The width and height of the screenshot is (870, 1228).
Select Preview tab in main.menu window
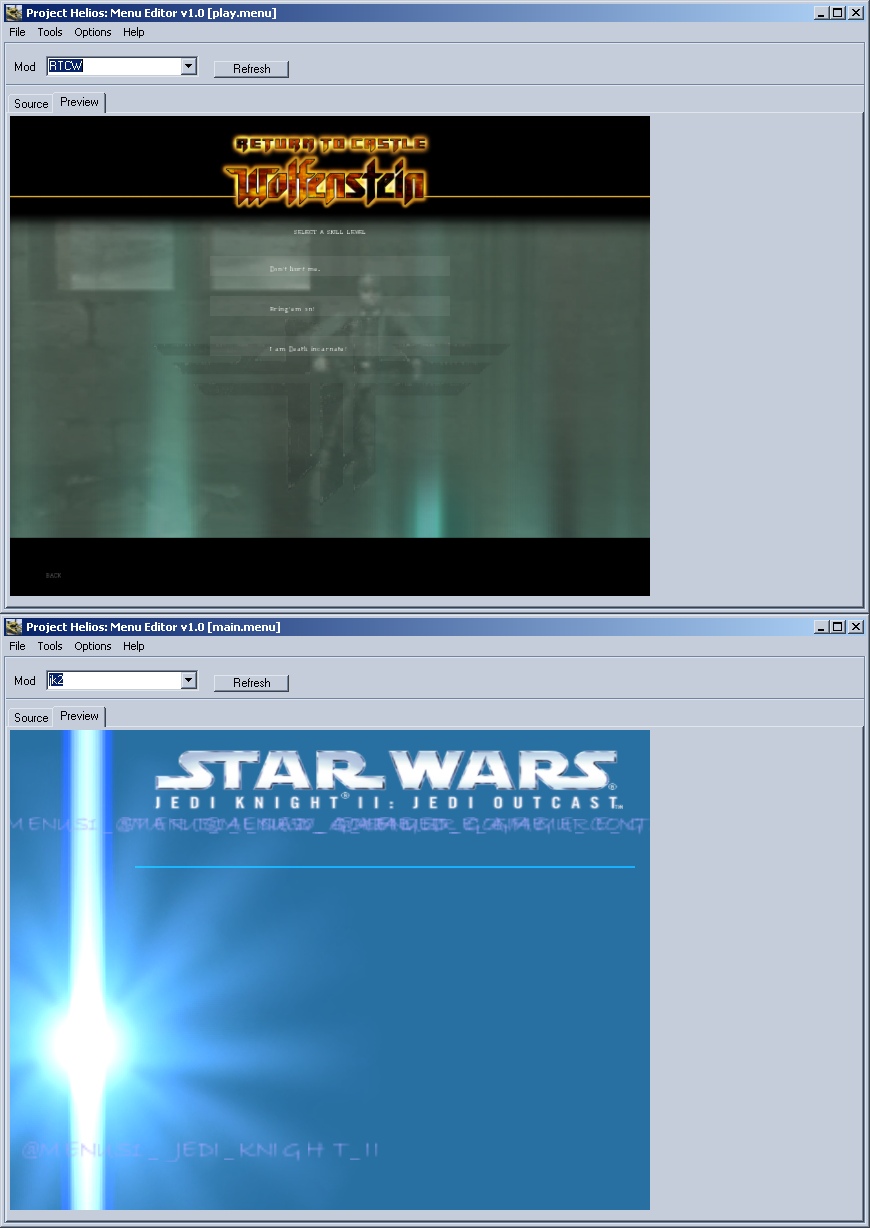tap(79, 716)
